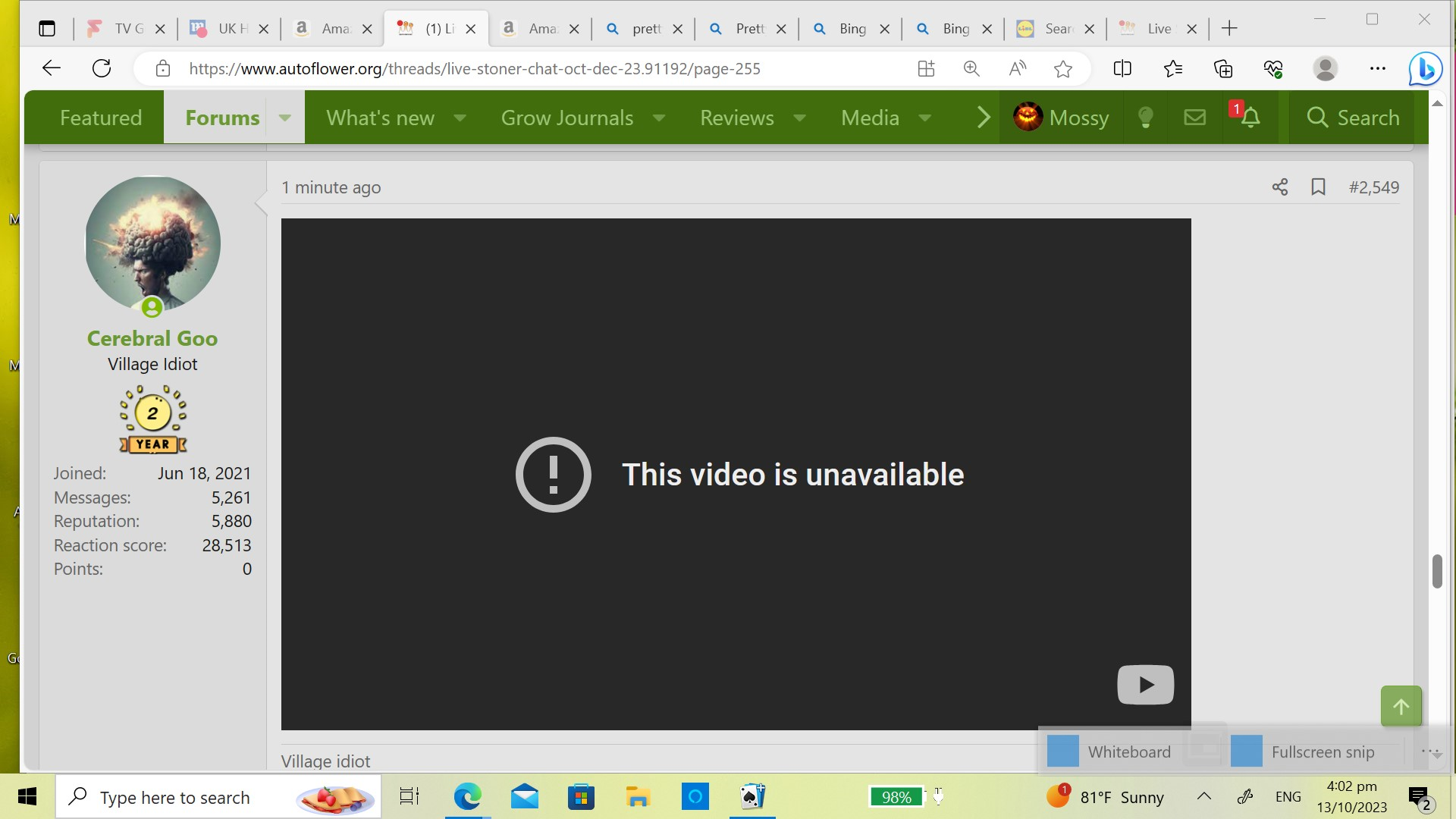The height and width of the screenshot is (819, 1456).
Task: Open a new browser tab
Action: coord(1229,29)
